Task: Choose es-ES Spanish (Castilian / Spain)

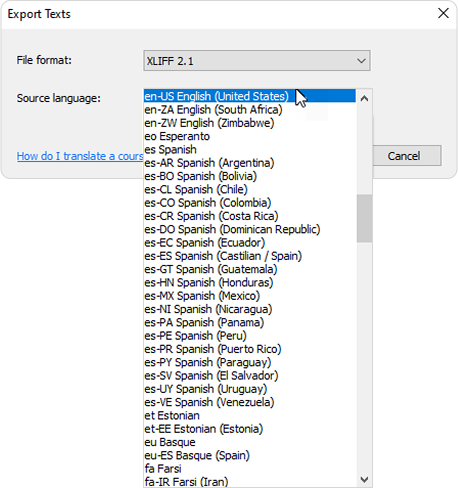Action: click(x=250, y=256)
